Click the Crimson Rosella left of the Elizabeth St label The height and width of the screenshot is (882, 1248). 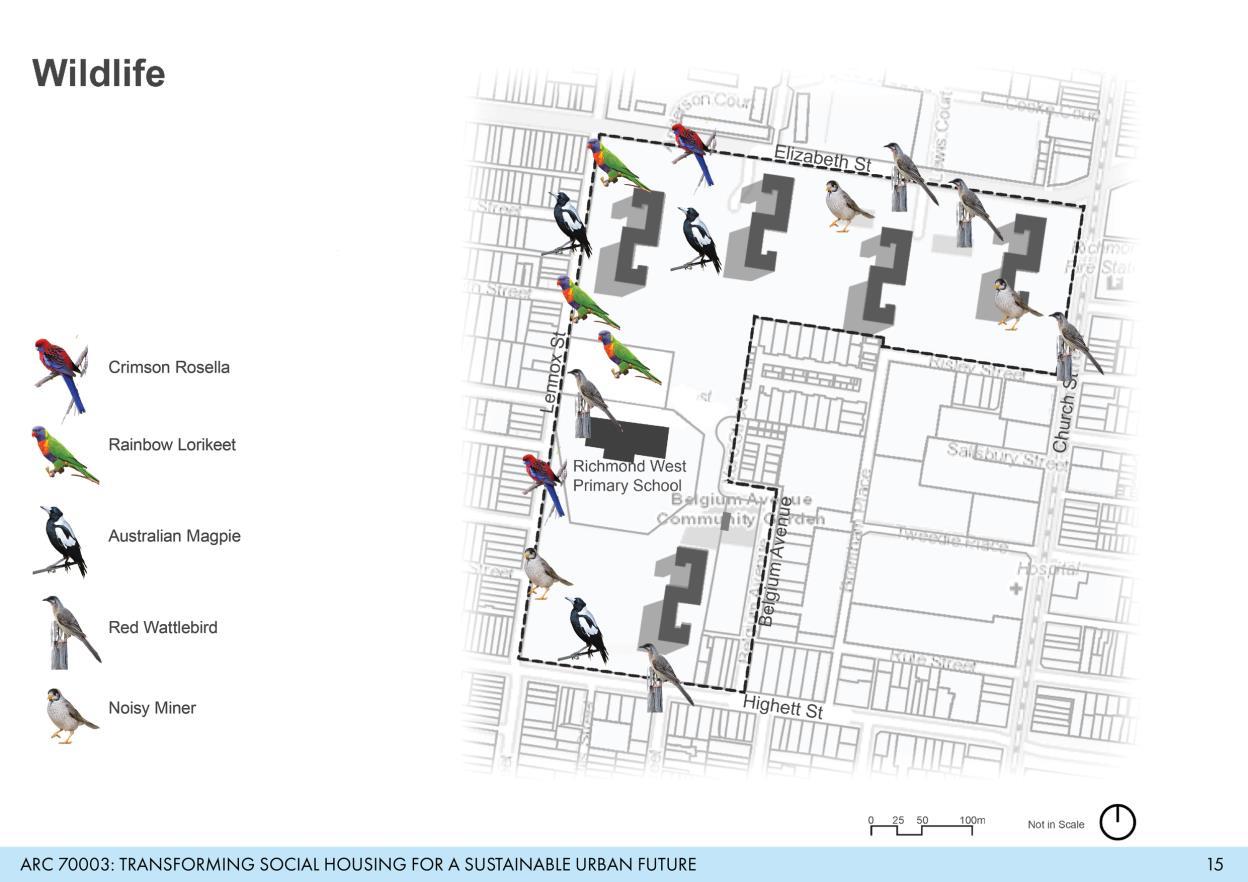(693, 153)
